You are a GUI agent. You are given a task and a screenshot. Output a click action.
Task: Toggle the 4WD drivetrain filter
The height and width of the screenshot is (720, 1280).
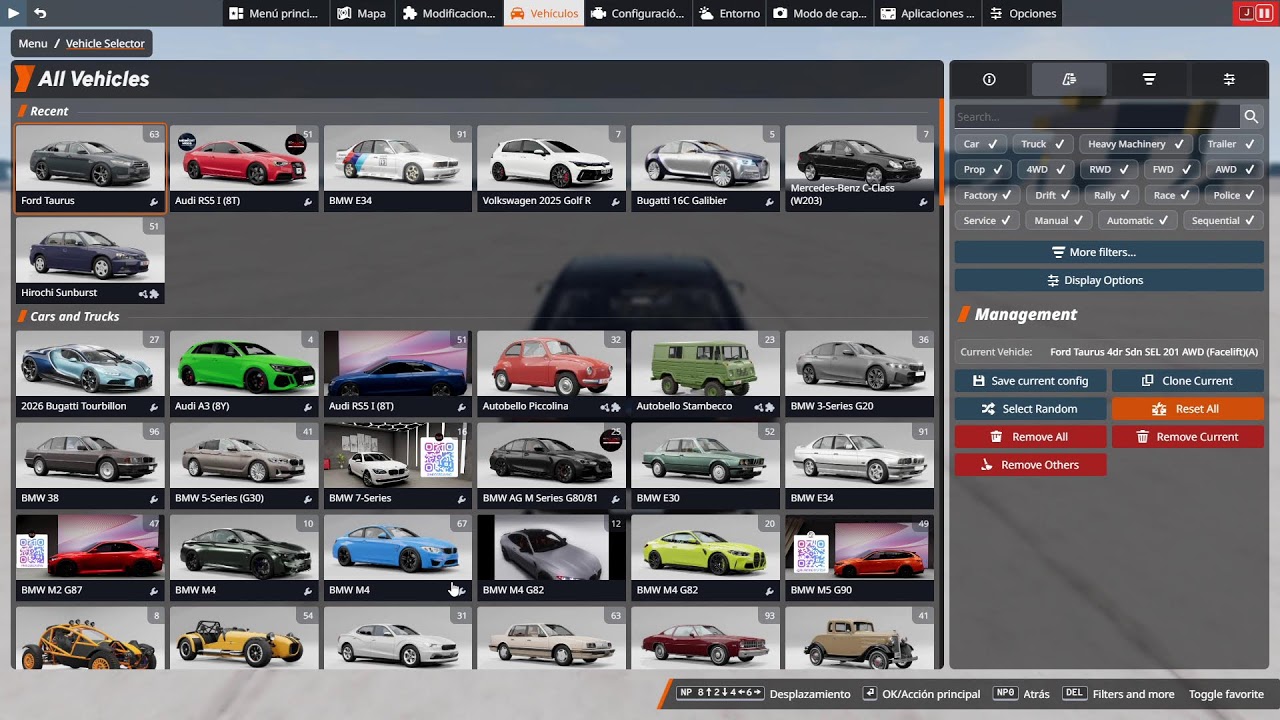point(1046,170)
